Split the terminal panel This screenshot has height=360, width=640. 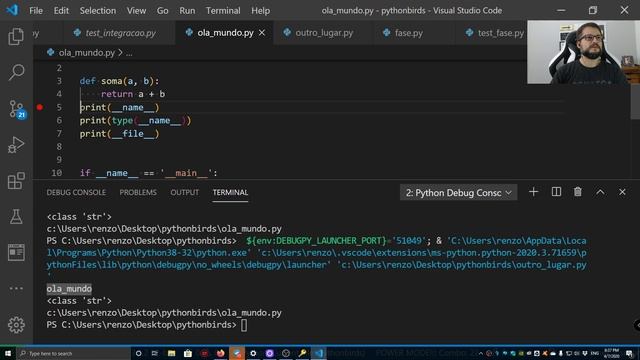coord(556,192)
